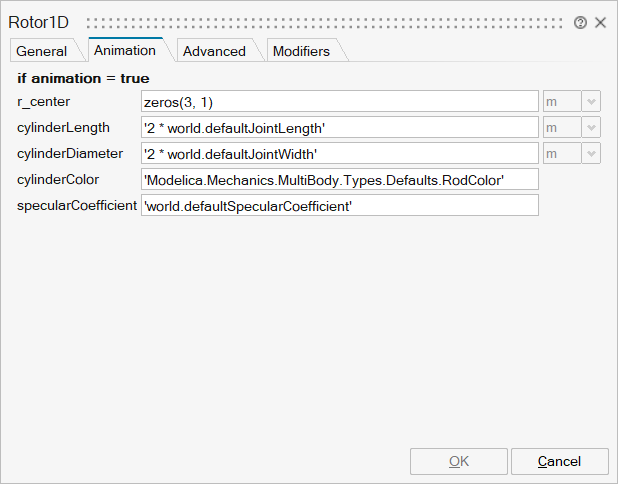
Task: Go to the Modifiers tab
Action: [x=301, y=51]
